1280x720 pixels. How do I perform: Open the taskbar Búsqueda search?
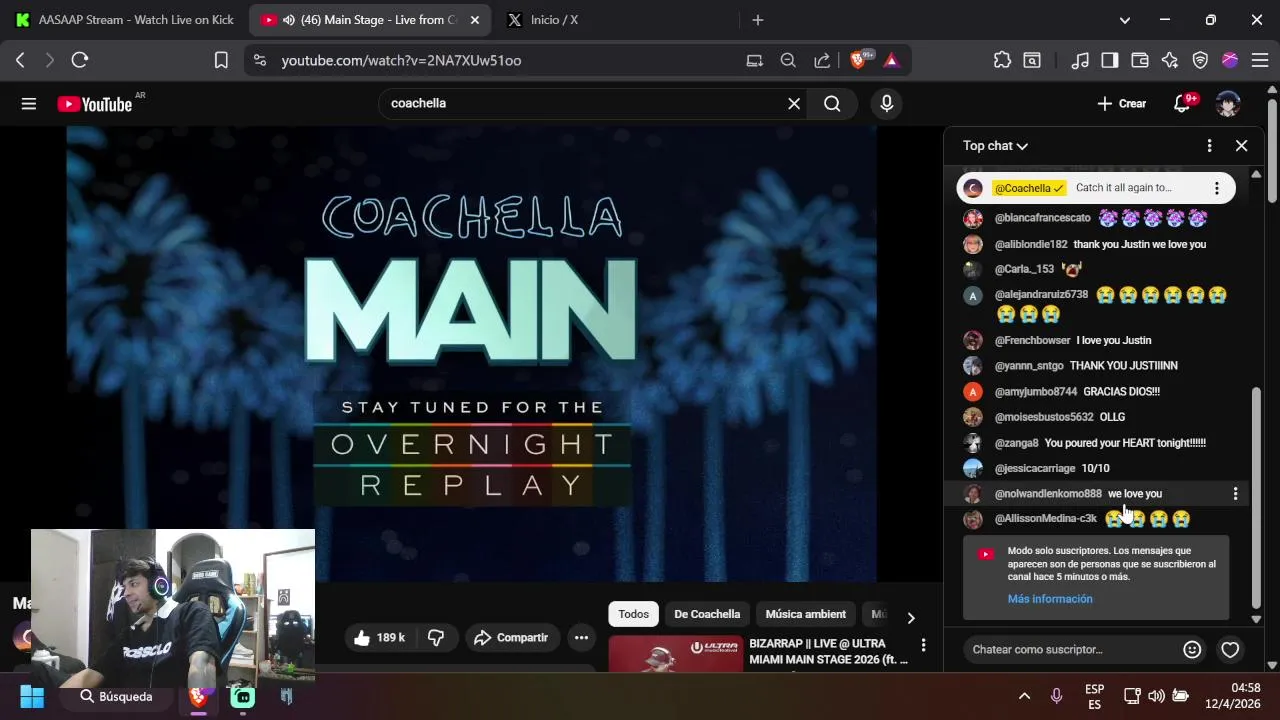(x=117, y=696)
